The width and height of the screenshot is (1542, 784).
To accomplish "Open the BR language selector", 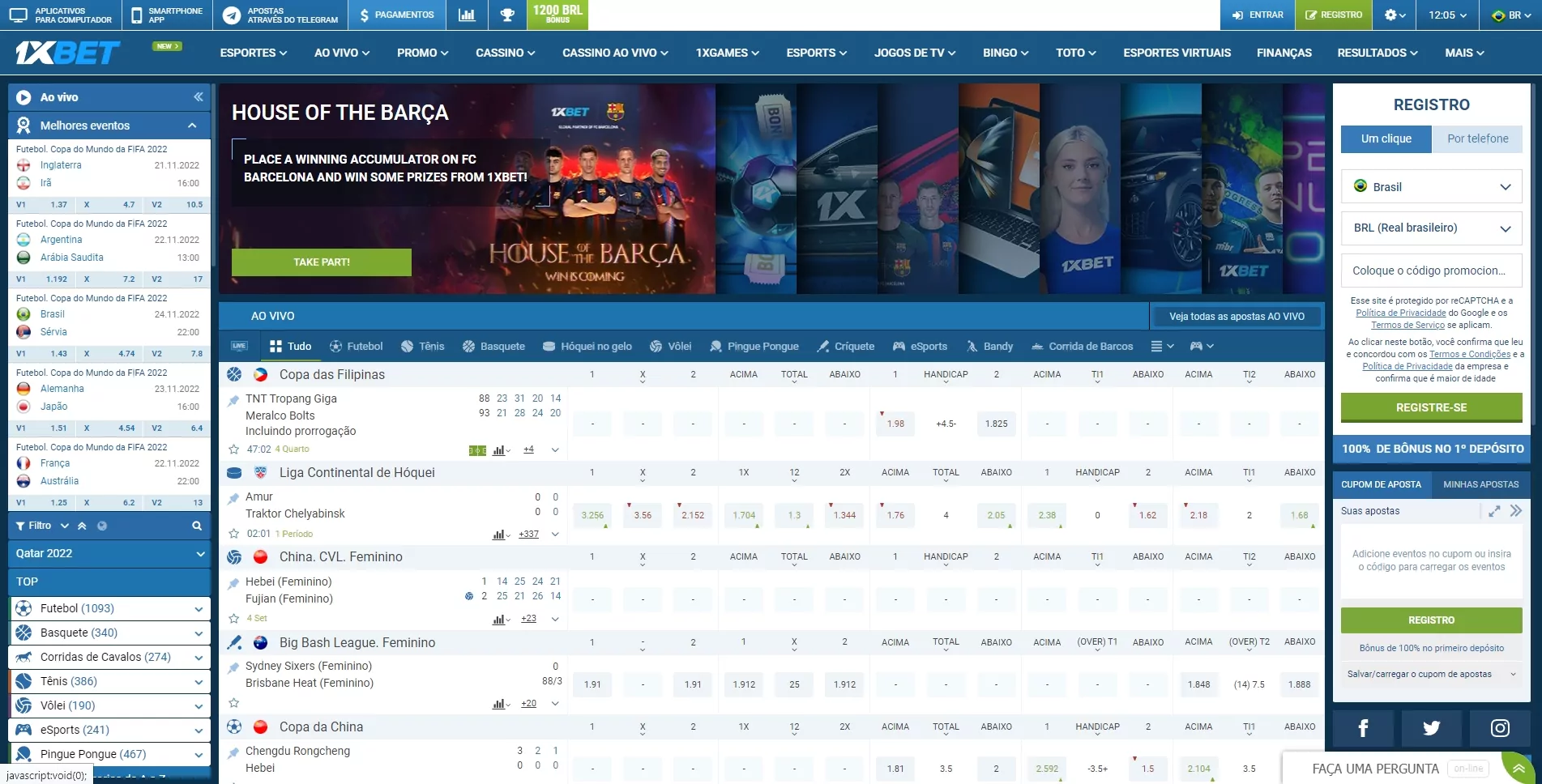I will 1512,15.
